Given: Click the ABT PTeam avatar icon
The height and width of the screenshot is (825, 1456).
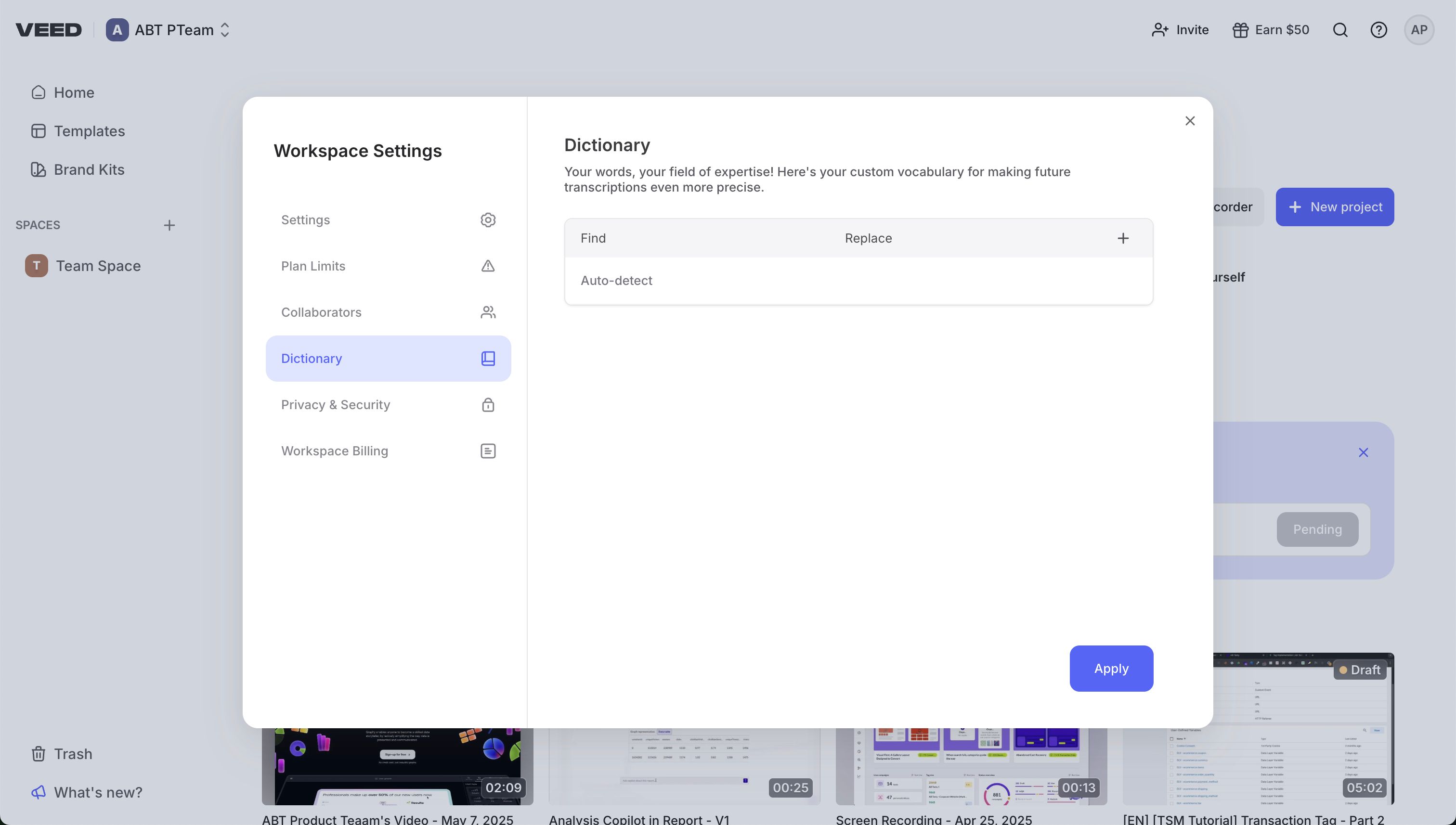Looking at the screenshot, I should click(117, 30).
